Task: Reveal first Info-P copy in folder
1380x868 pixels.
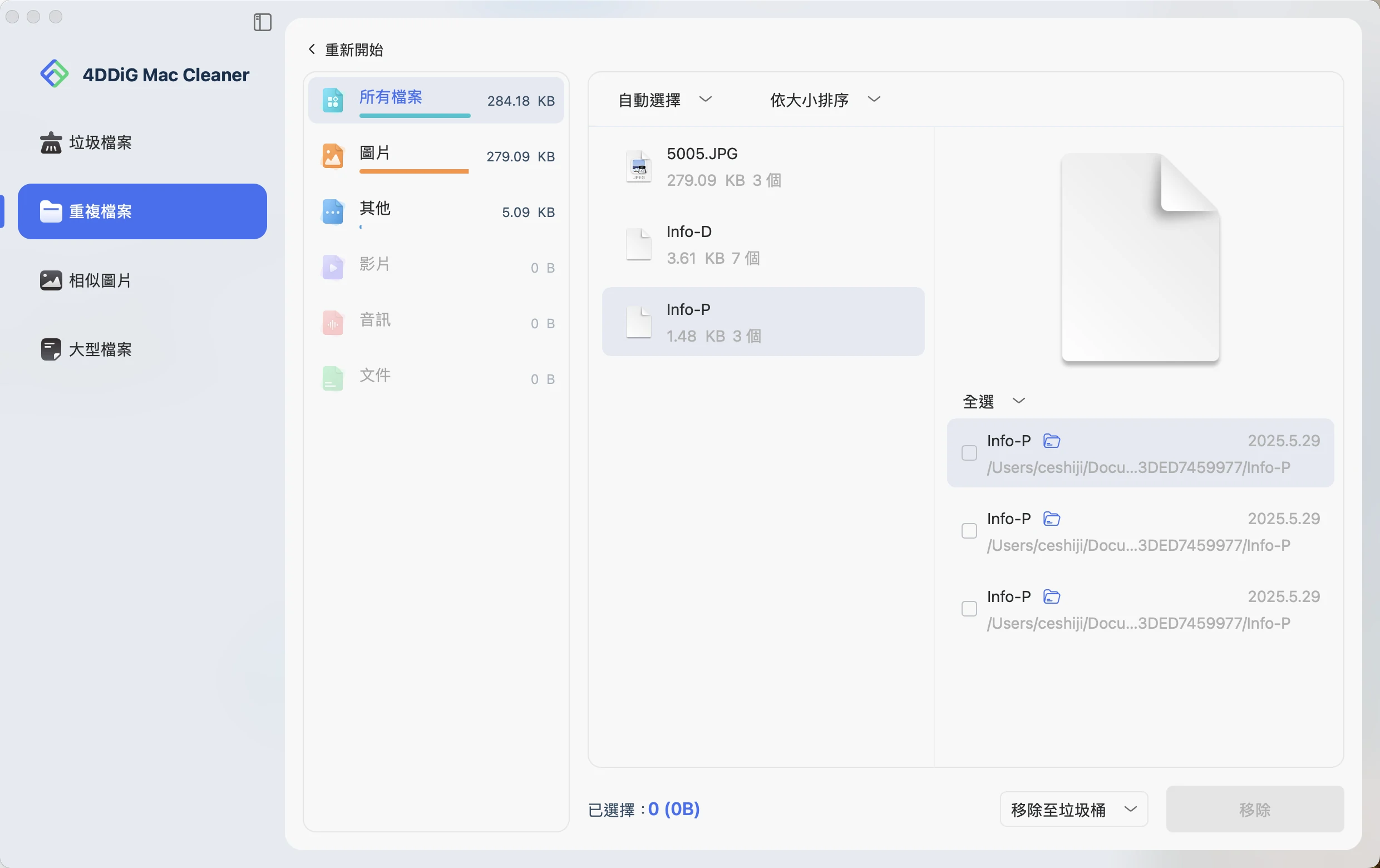Action: pos(1052,441)
